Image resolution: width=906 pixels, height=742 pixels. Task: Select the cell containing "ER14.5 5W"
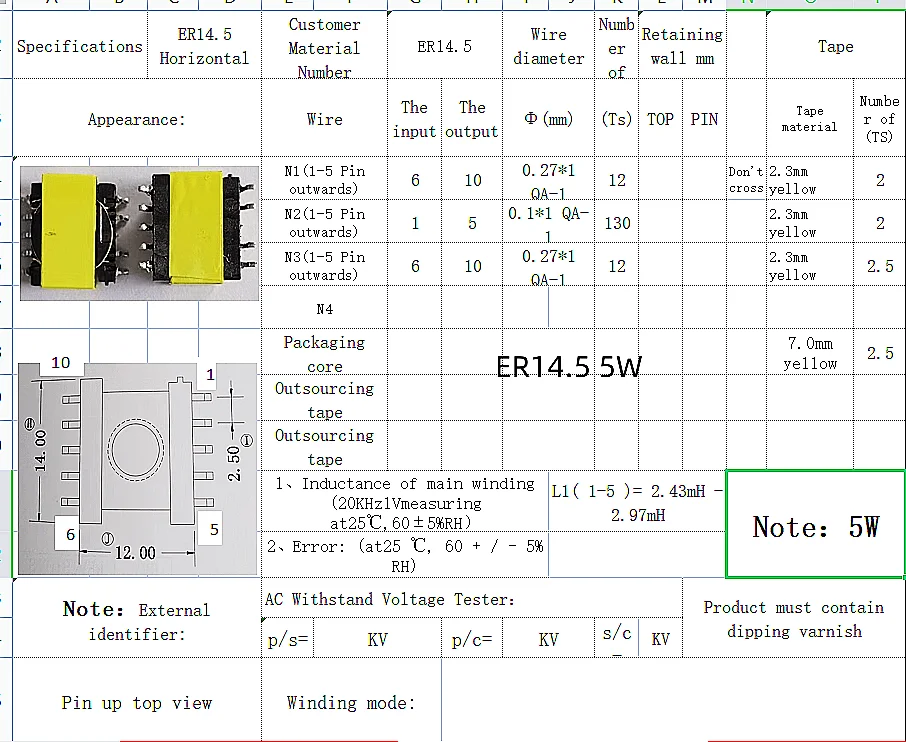(x=568, y=366)
